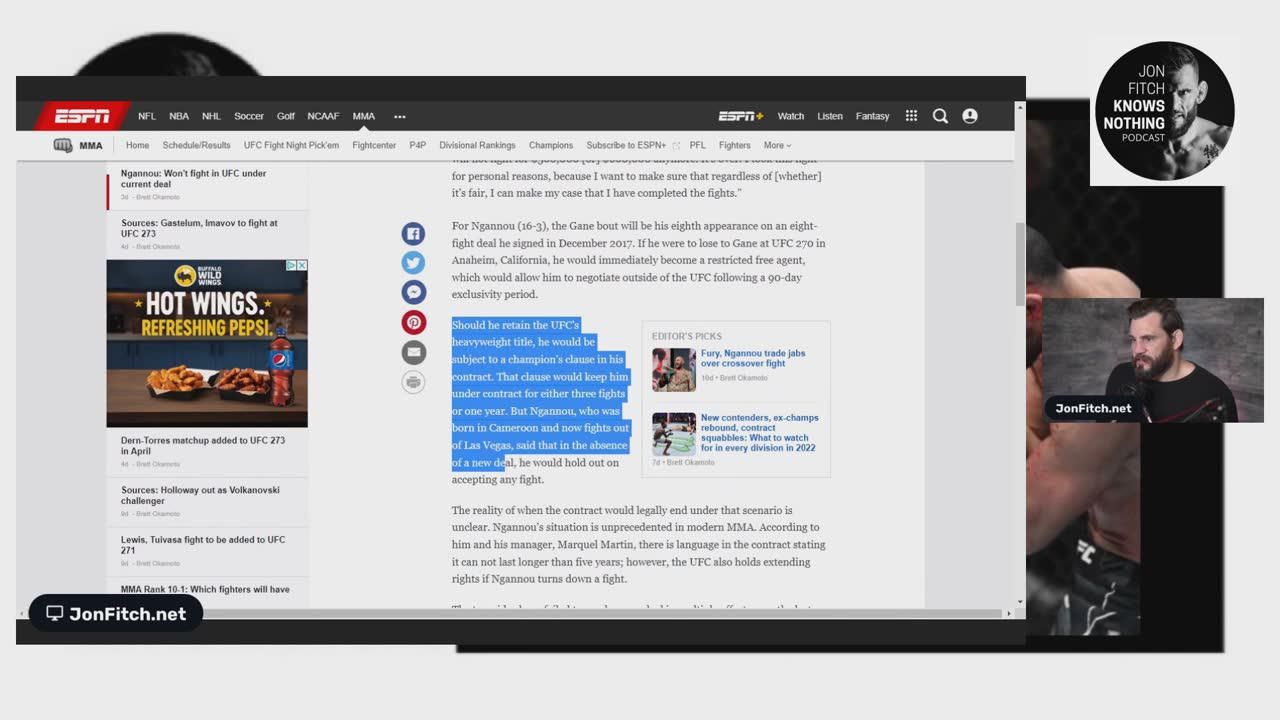The width and height of the screenshot is (1280, 720).
Task: Open MMA Rank 10-1 story
Action: 206,589
